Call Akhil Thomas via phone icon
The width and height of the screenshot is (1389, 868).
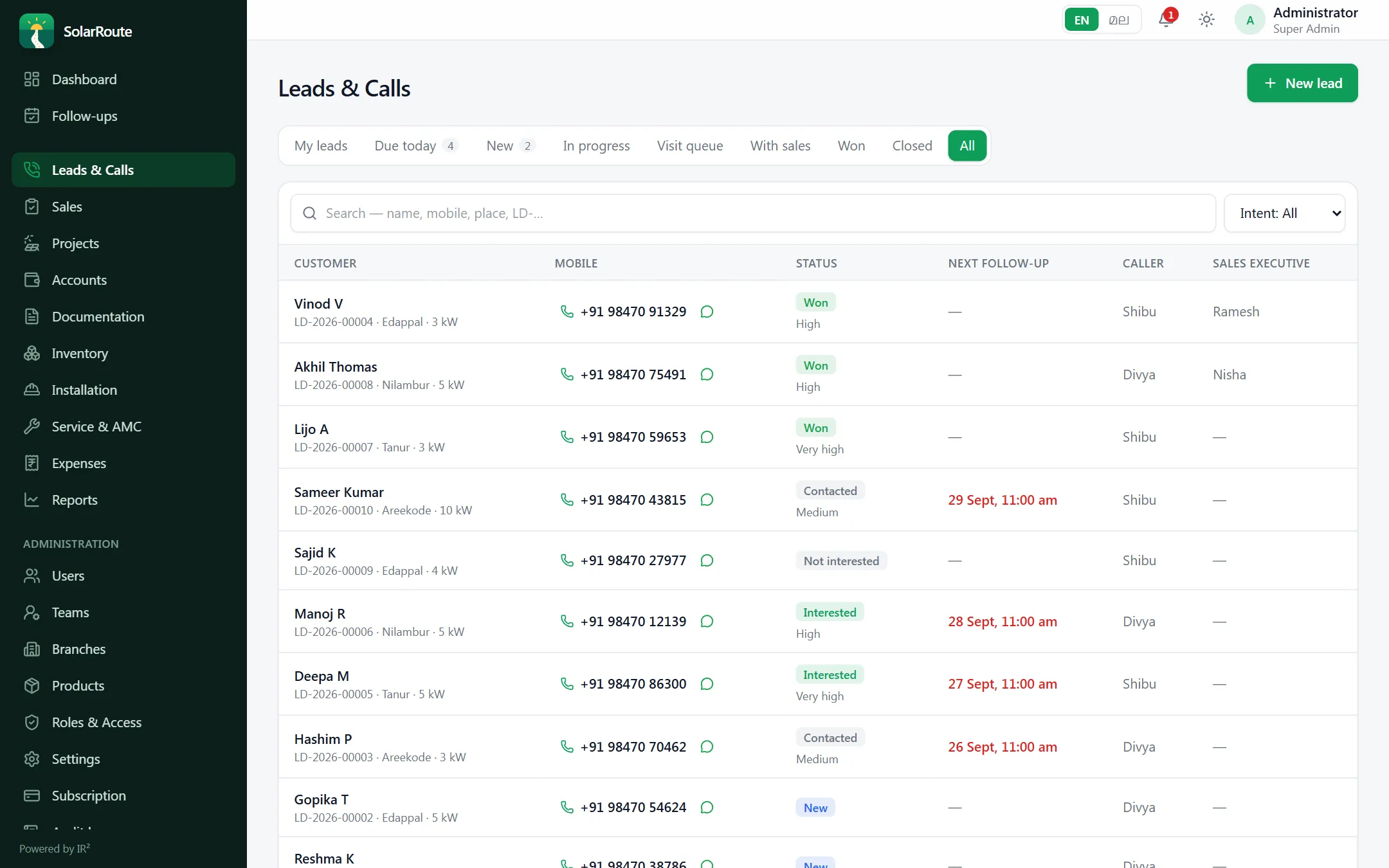click(x=567, y=374)
